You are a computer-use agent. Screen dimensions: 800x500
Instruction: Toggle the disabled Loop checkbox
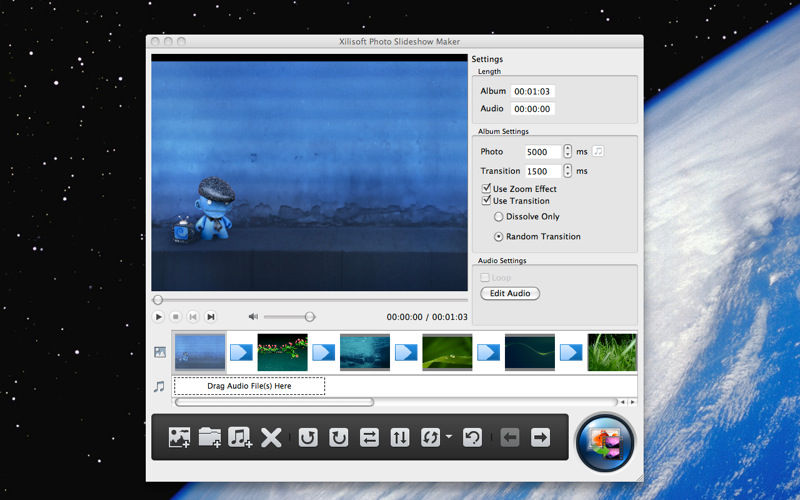point(485,278)
